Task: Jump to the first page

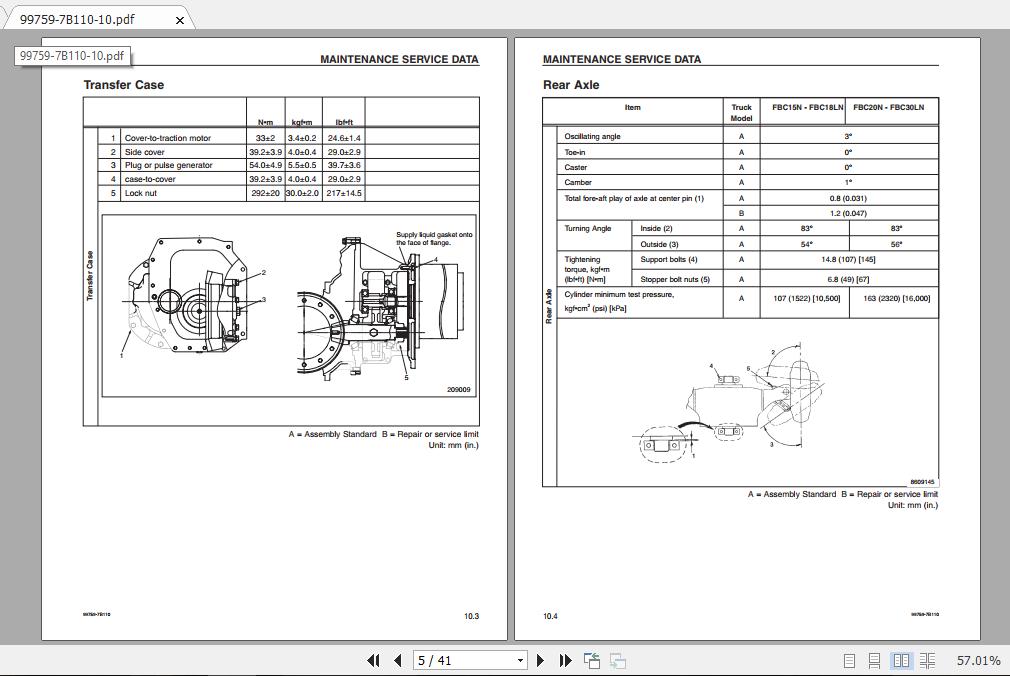Action: point(374,660)
